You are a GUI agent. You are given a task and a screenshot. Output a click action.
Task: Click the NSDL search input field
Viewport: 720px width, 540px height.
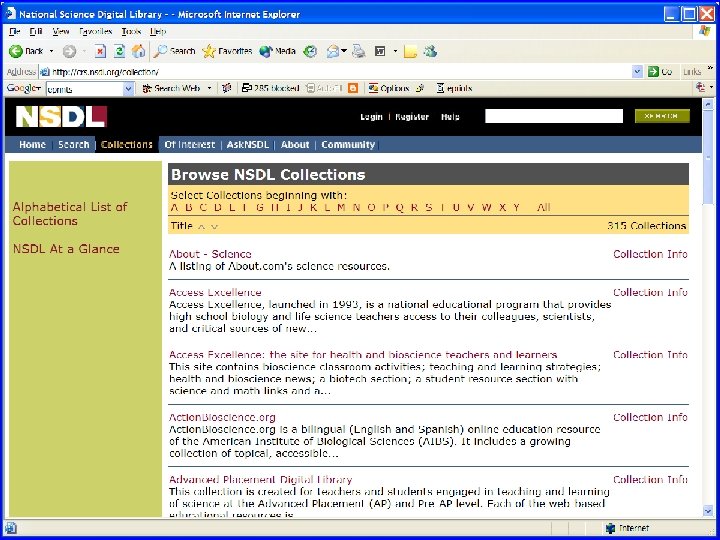tap(554, 116)
